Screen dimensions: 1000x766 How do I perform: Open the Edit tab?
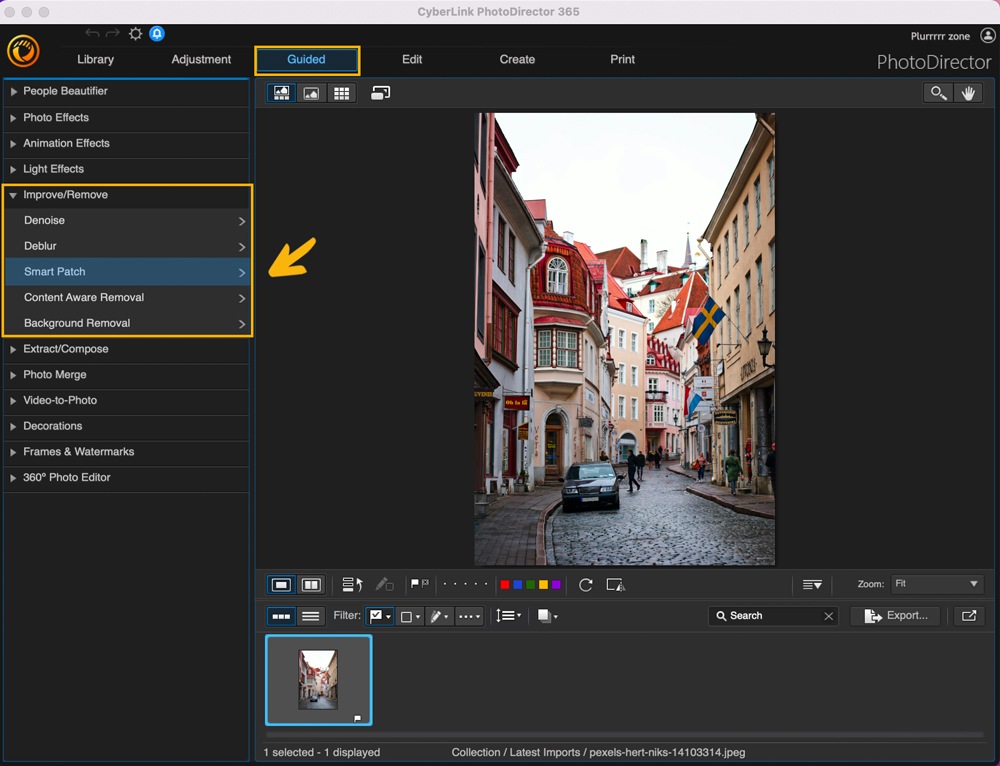pyautogui.click(x=412, y=59)
